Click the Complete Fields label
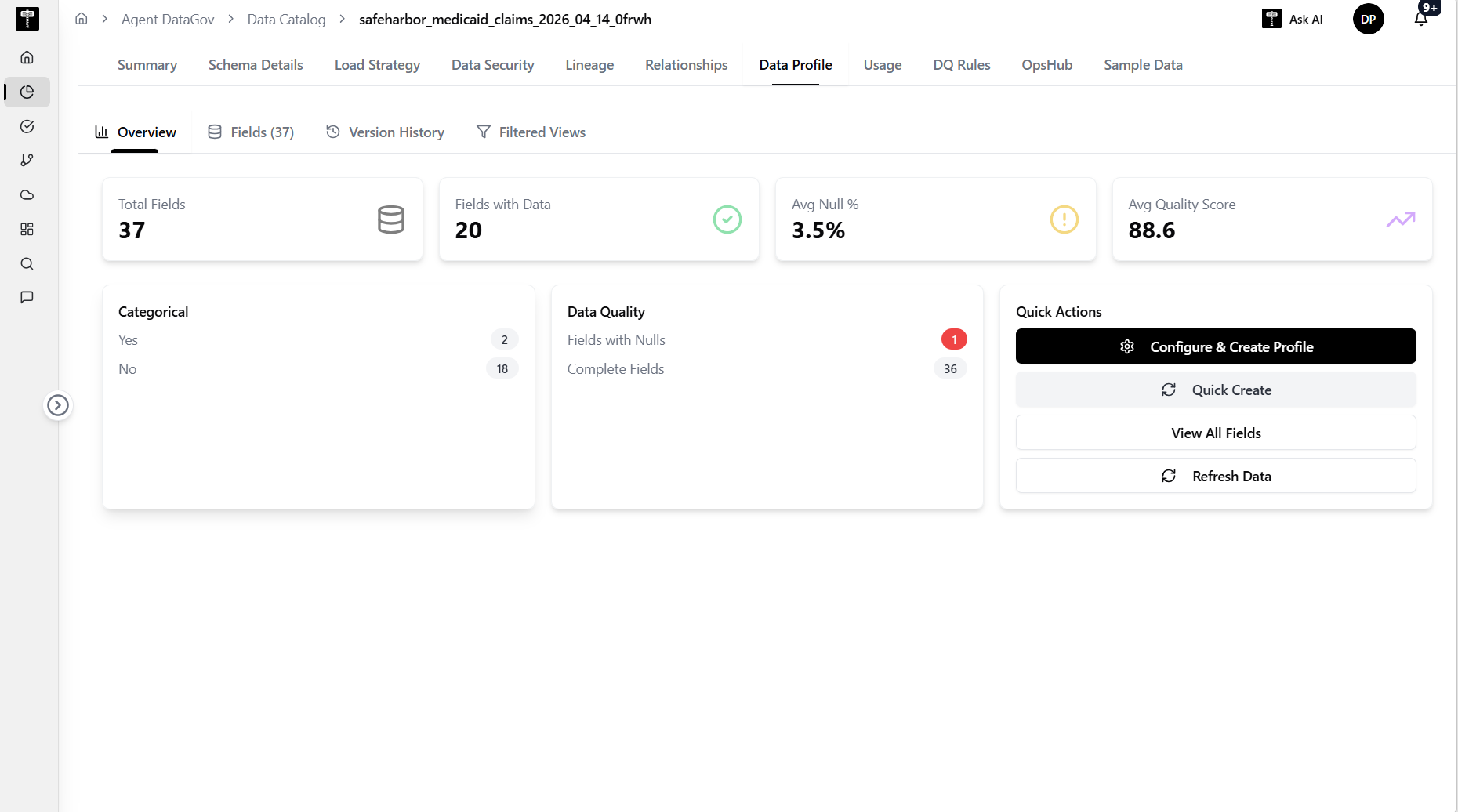The width and height of the screenshot is (1458, 812). (615, 369)
